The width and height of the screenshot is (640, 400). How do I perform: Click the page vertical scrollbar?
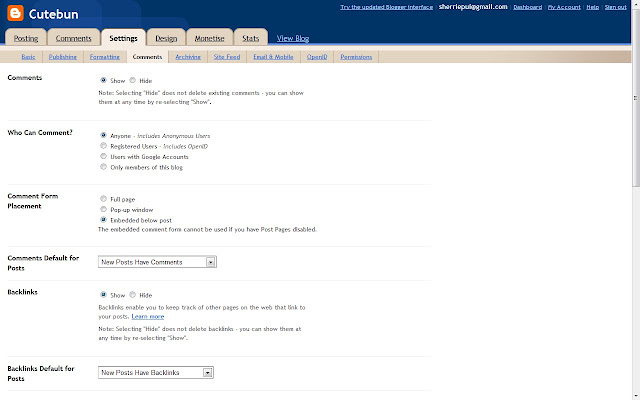tap(636, 98)
